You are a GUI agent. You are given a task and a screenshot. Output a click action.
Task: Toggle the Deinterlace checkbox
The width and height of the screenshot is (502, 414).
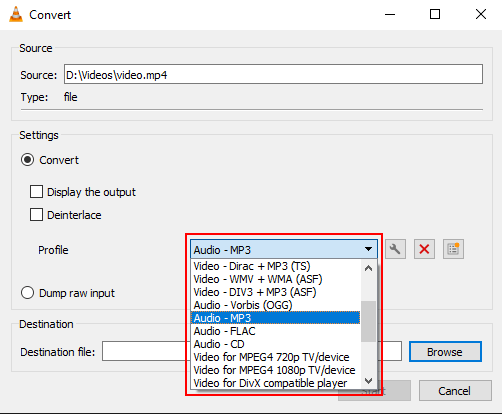pyautogui.click(x=36, y=215)
